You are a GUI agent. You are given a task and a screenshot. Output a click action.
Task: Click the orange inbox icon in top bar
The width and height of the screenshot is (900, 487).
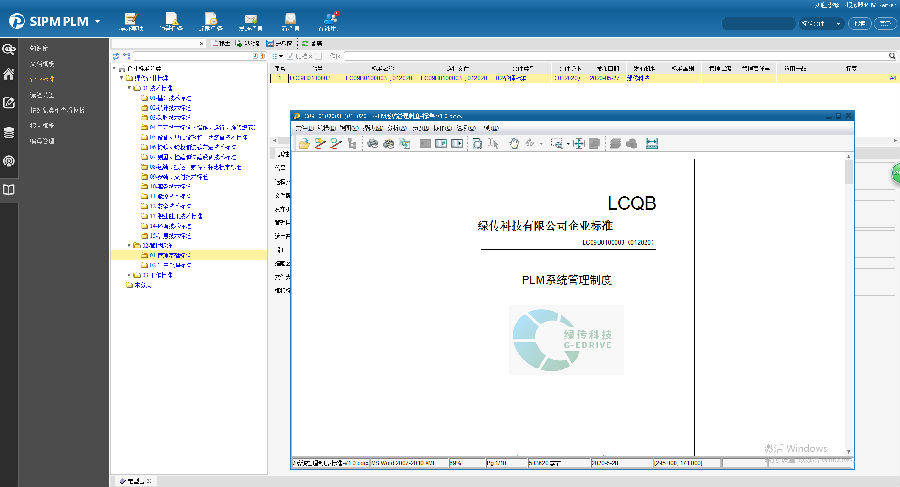point(290,18)
